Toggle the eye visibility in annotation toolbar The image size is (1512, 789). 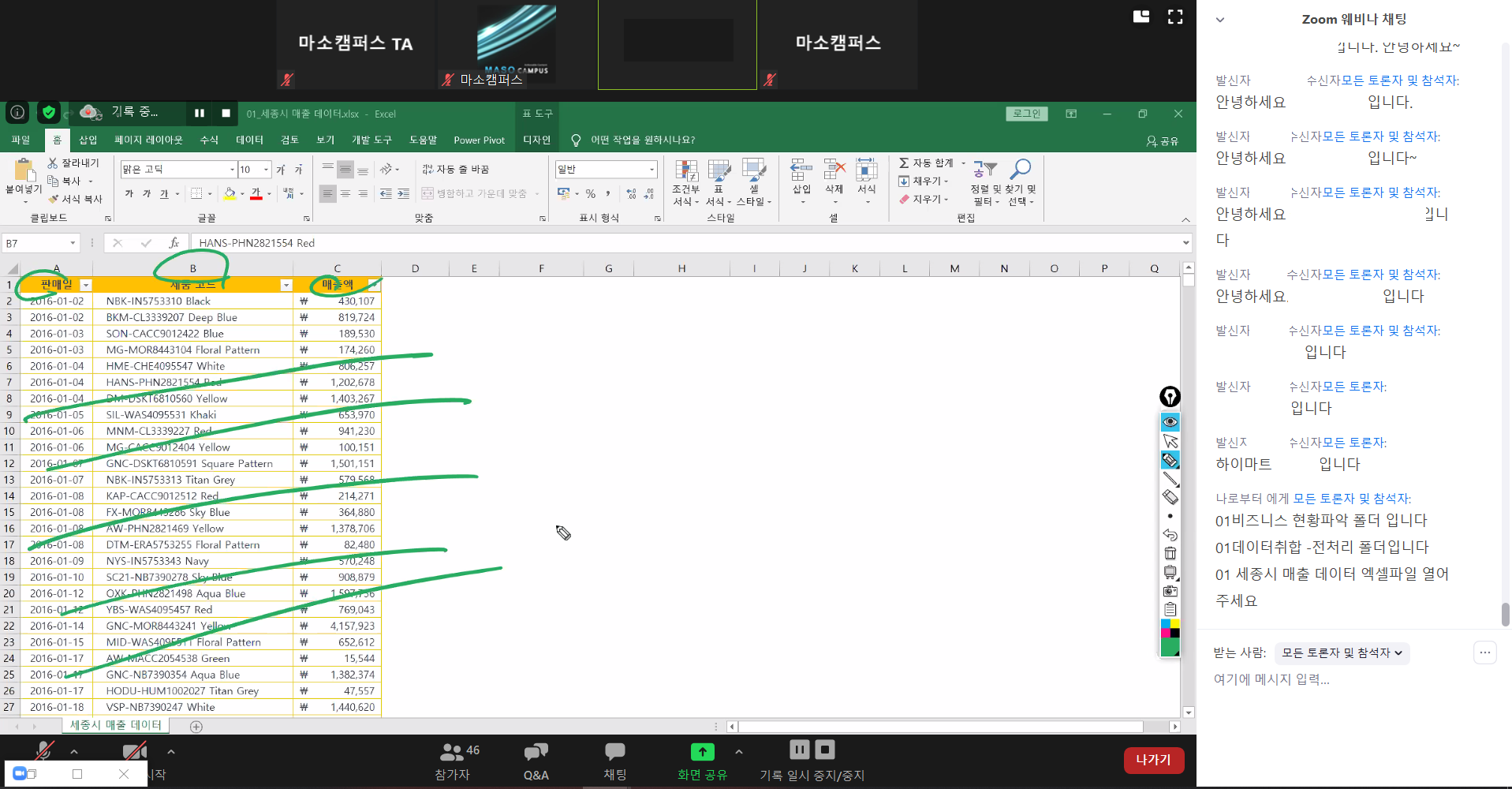tap(1170, 421)
